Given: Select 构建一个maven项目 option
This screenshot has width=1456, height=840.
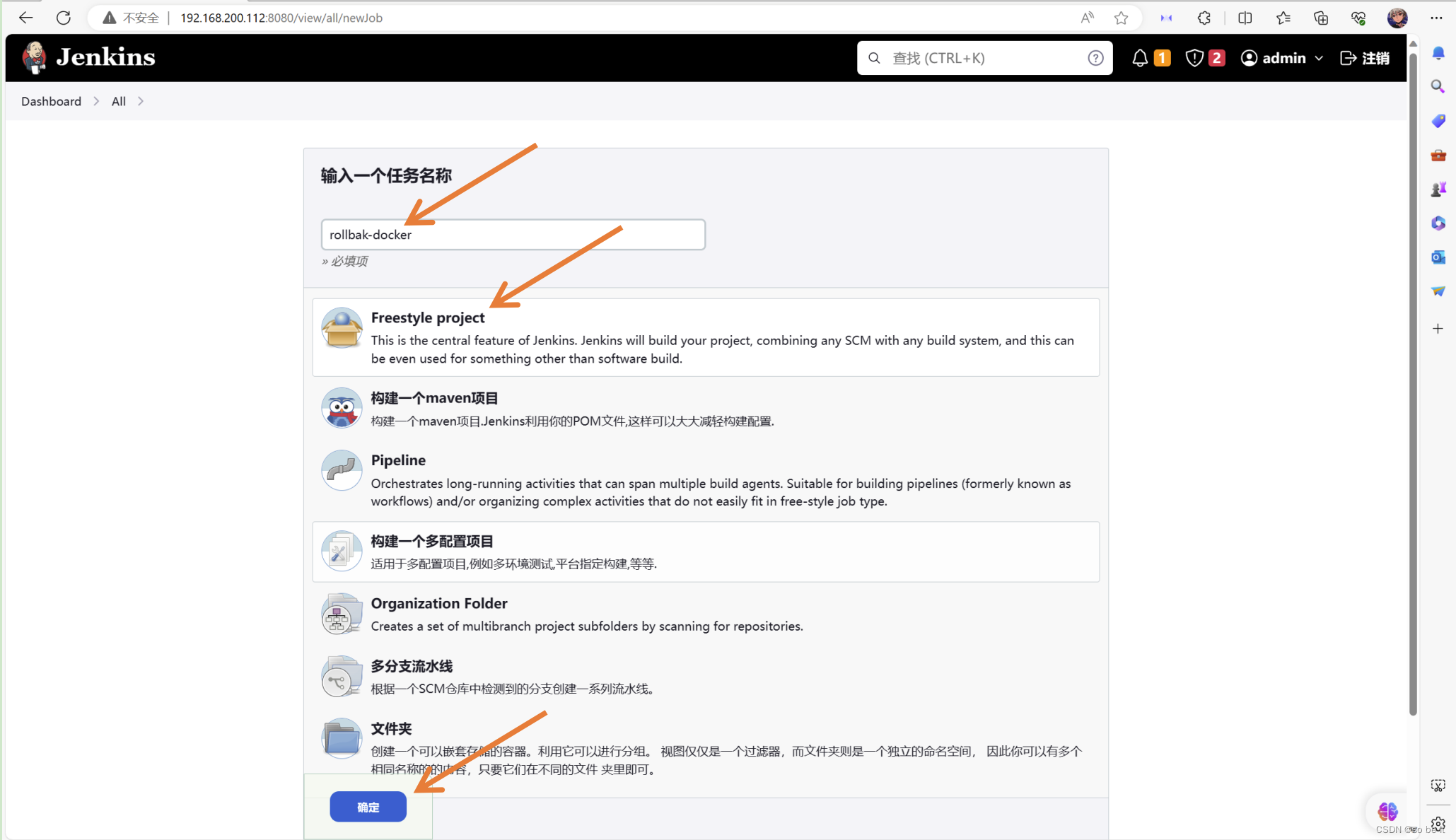Looking at the screenshot, I should coord(706,409).
